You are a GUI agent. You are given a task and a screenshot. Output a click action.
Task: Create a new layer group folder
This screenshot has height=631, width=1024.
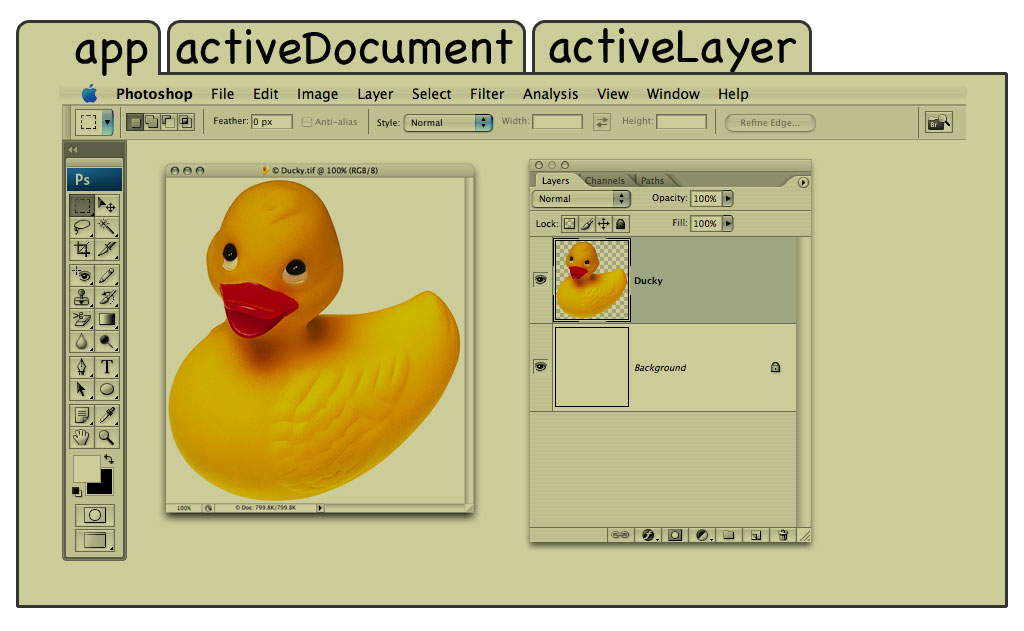click(728, 535)
